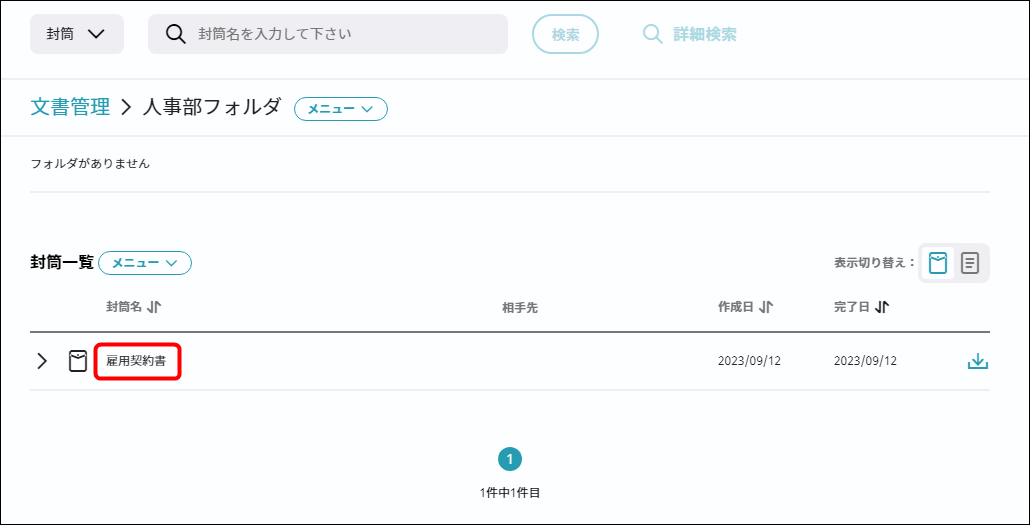Open the メニュー dropdown beside 人事部フォルダ
The height and width of the screenshot is (525, 1030).
click(x=340, y=109)
